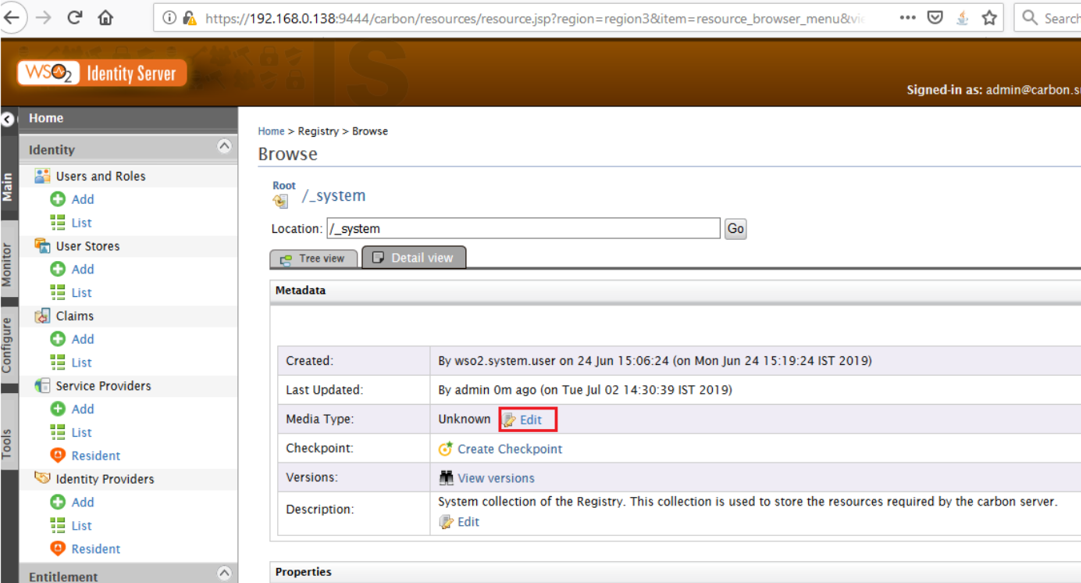Screen dimensions: 1081x583
Task: Open the Monitor side tab
Action: tap(8, 264)
